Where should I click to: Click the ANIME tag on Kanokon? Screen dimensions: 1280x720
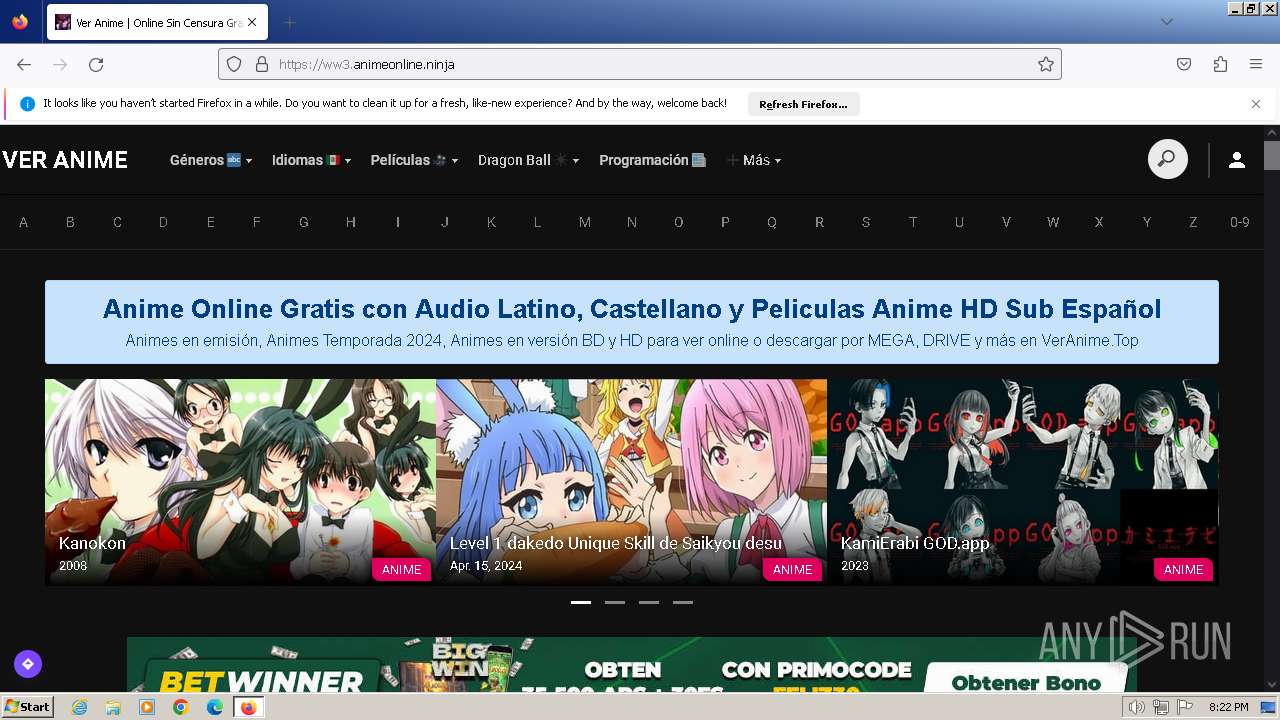[401, 569]
